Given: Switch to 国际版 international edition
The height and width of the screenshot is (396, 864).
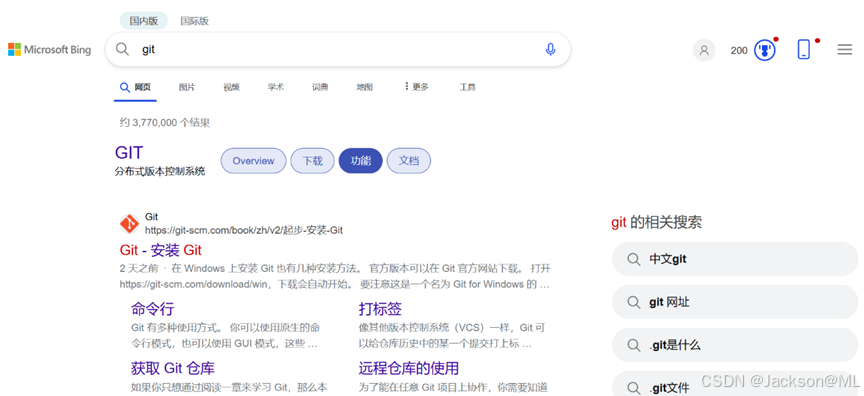Looking at the screenshot, I should (195, 21).
